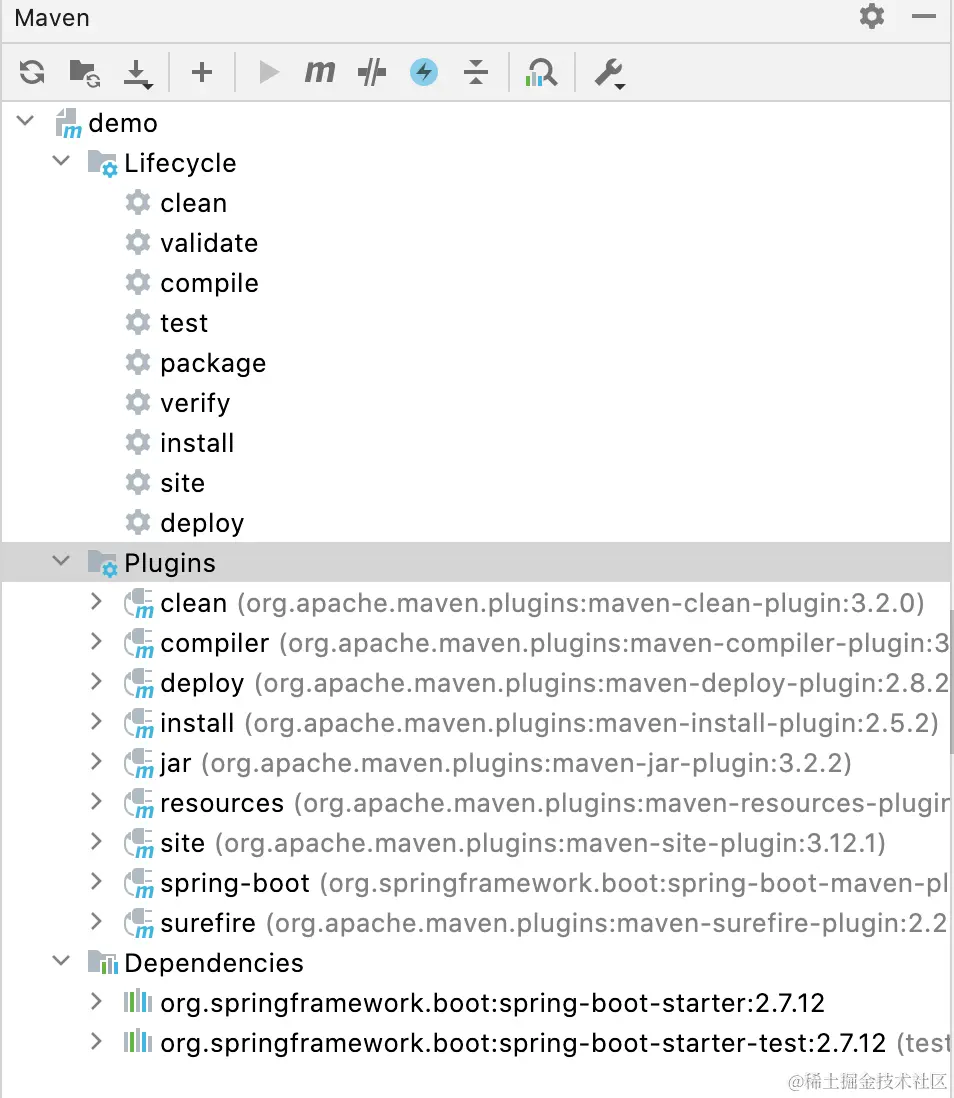Hide the Maven tool window
This screenshot has height=1098, width=954.
(924, 16)
